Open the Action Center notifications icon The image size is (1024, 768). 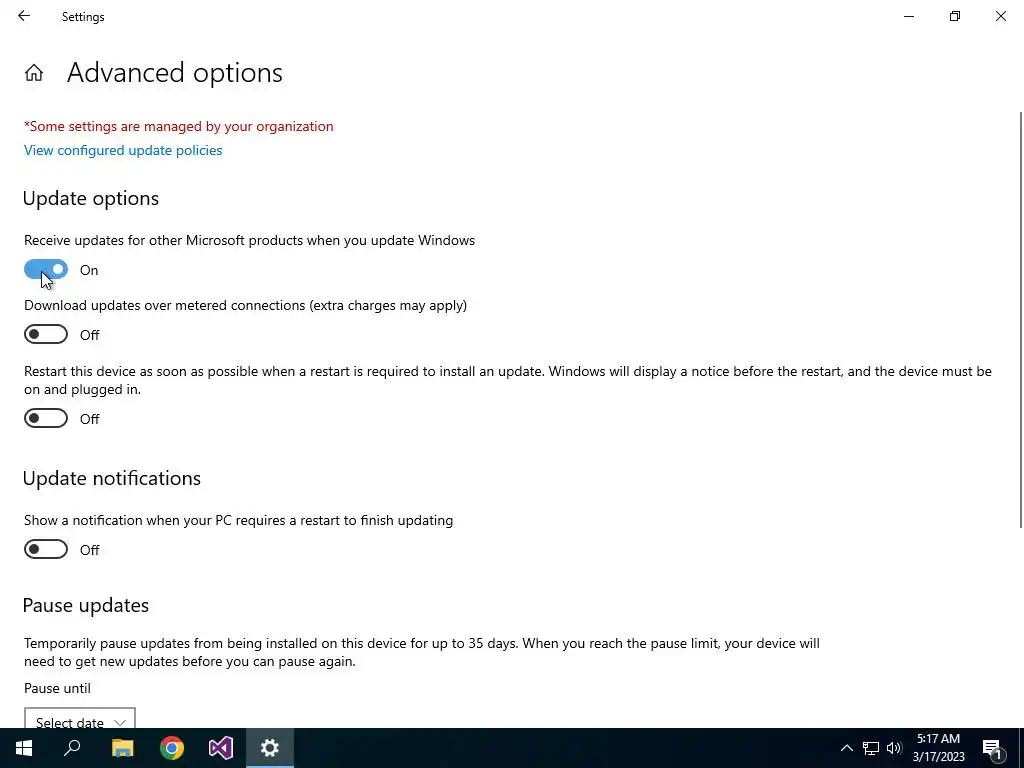(992, 748)
